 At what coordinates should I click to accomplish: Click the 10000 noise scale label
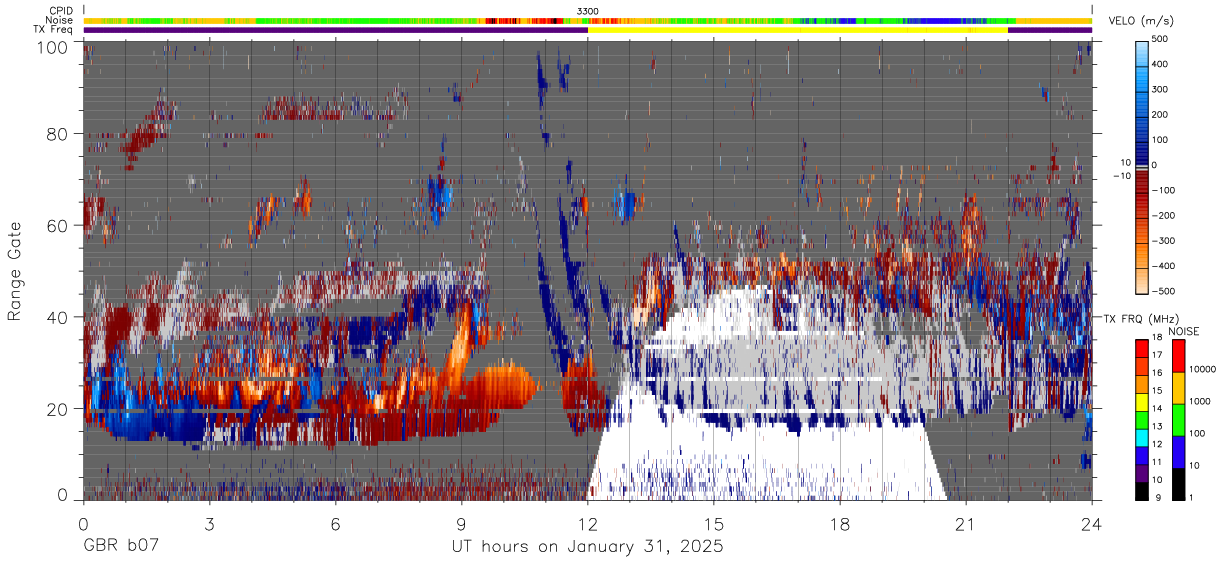tap(1203, 370)
